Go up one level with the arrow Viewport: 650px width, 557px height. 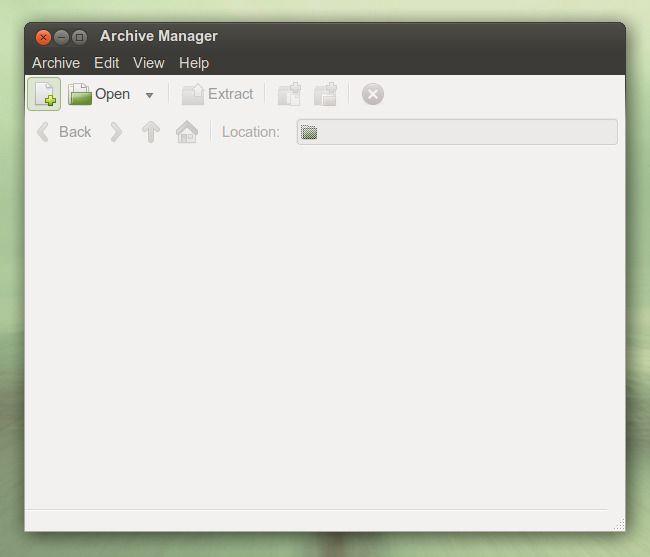click(x=151, y=132)
